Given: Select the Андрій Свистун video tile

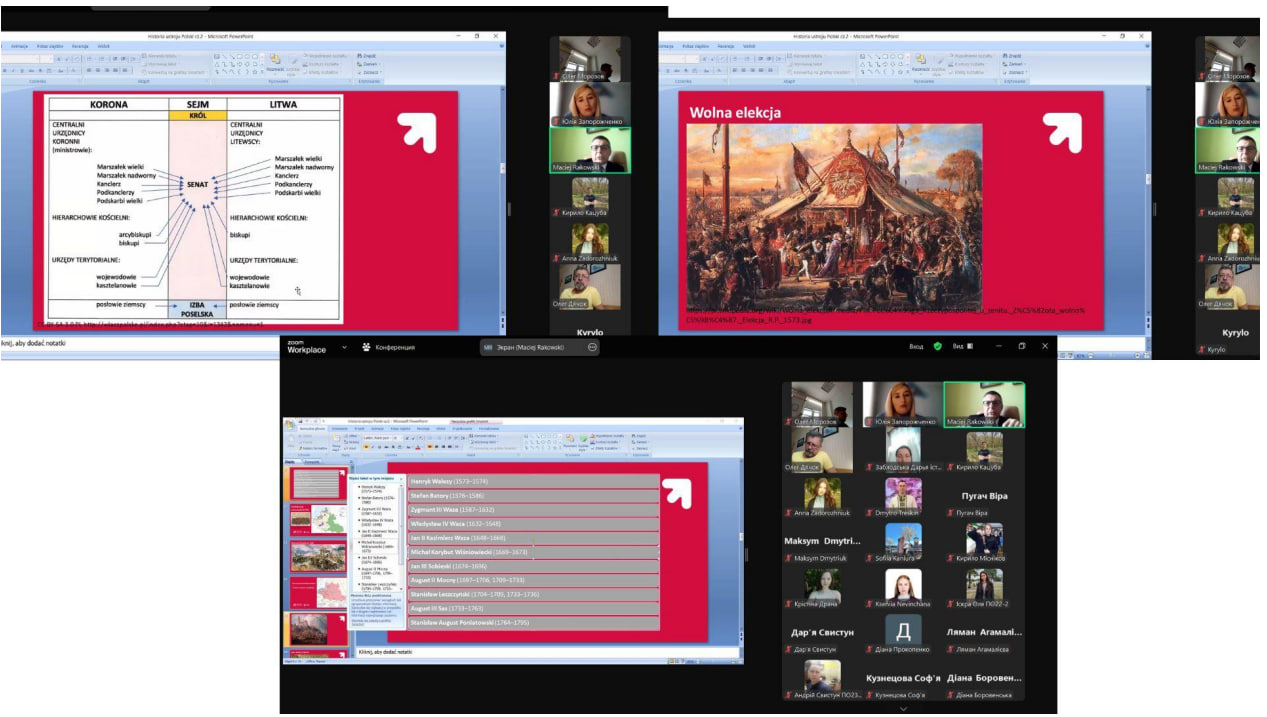Looking at the screenshot, I should tap(823, 679).
